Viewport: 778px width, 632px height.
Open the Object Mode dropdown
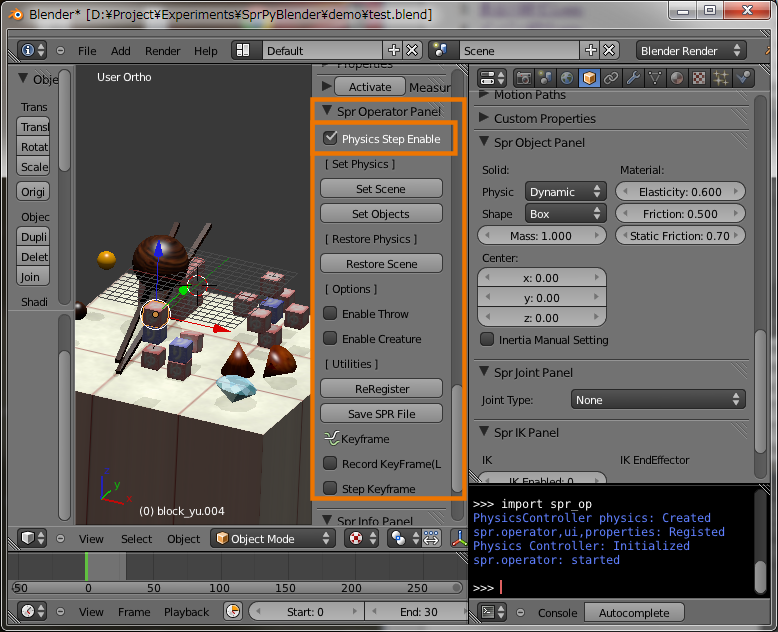271,538
